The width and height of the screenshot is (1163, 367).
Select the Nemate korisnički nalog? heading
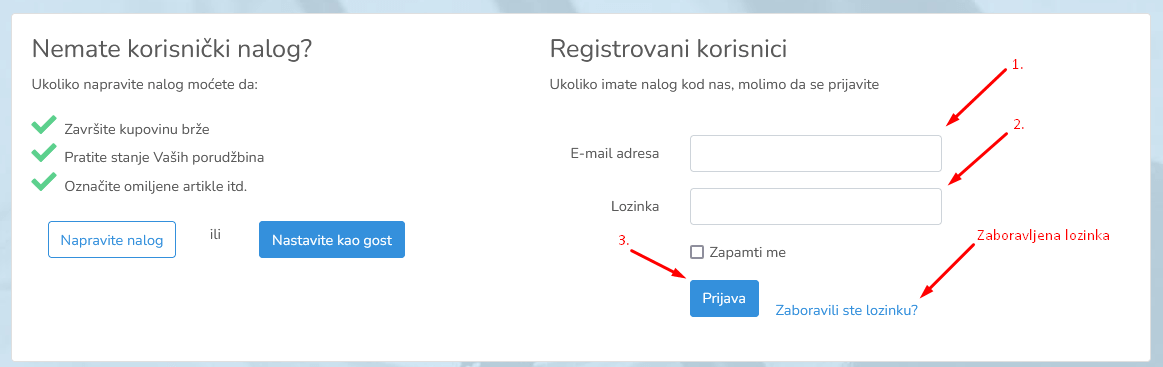[x=172, y=50]
